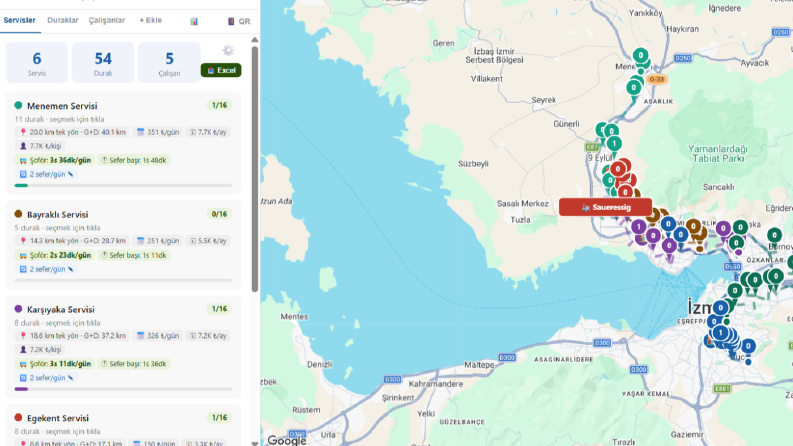This screenshot has width=793, height=446.
Task: Click Şoför: 3s 36dk/gün badge
Action: tap(55, 160)
